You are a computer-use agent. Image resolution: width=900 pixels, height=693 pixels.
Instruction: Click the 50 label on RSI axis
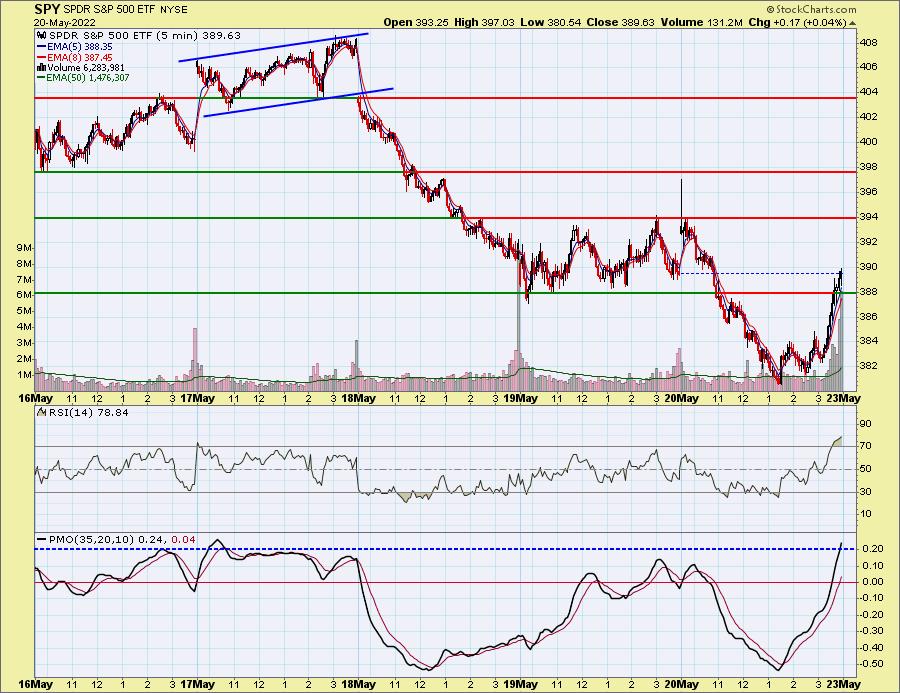click(866, 469)
